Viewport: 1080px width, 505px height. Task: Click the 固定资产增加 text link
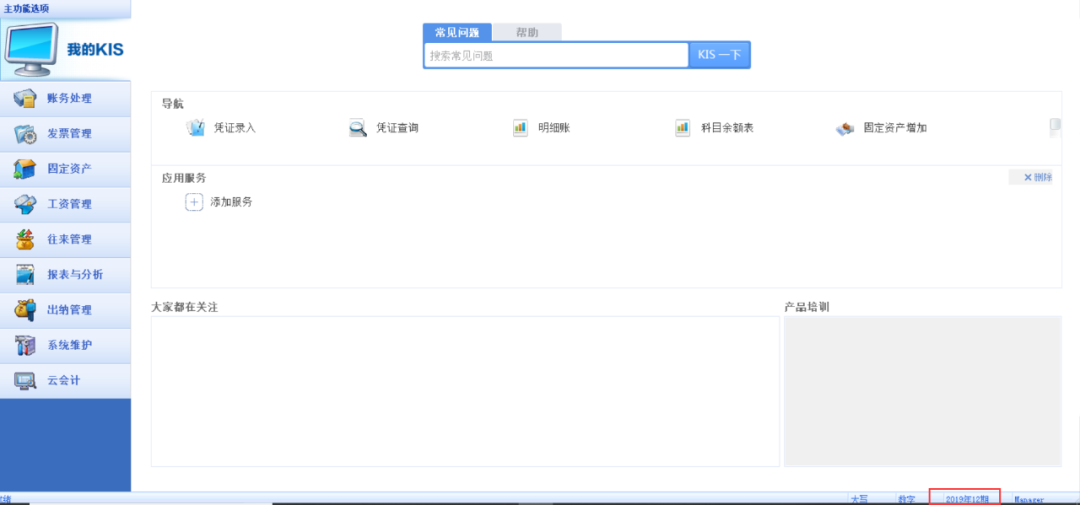point(895,128)
